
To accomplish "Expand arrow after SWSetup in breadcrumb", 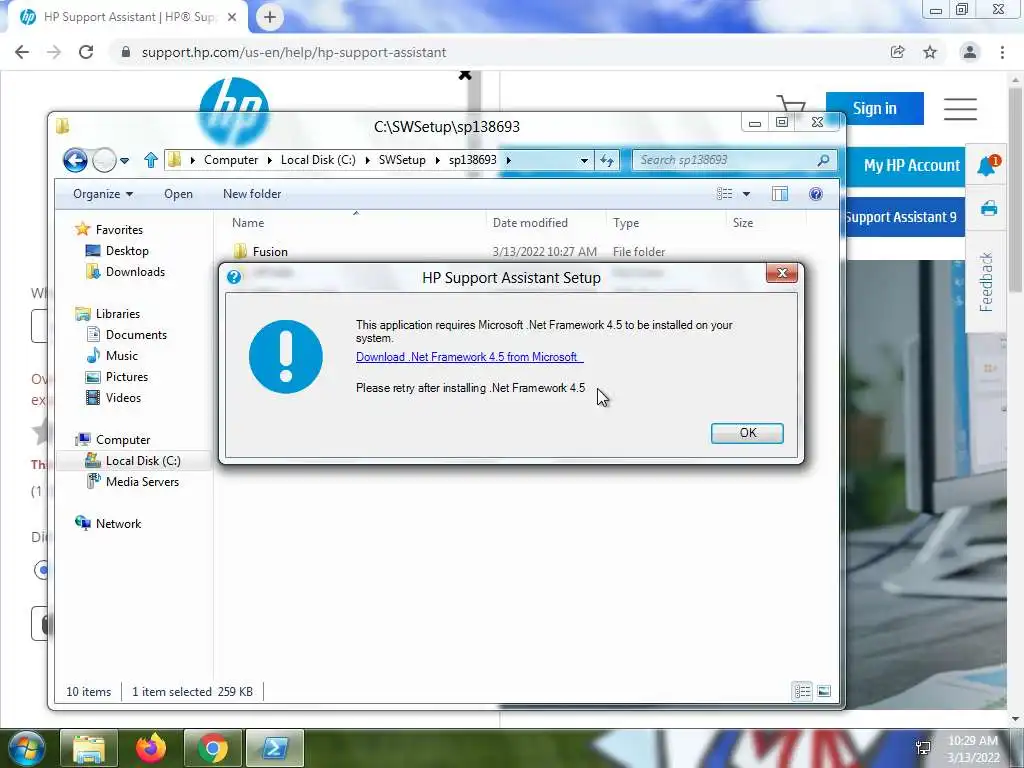I will click(438, 160).
